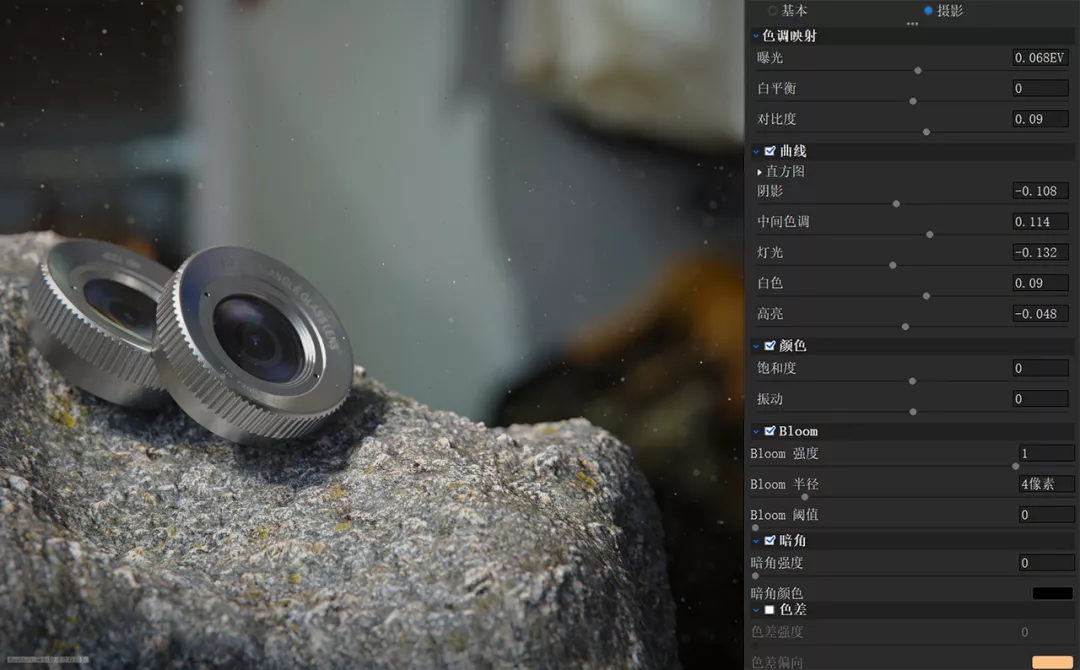Click the Bloom 半径 value field

click(x=1046, y=484)
